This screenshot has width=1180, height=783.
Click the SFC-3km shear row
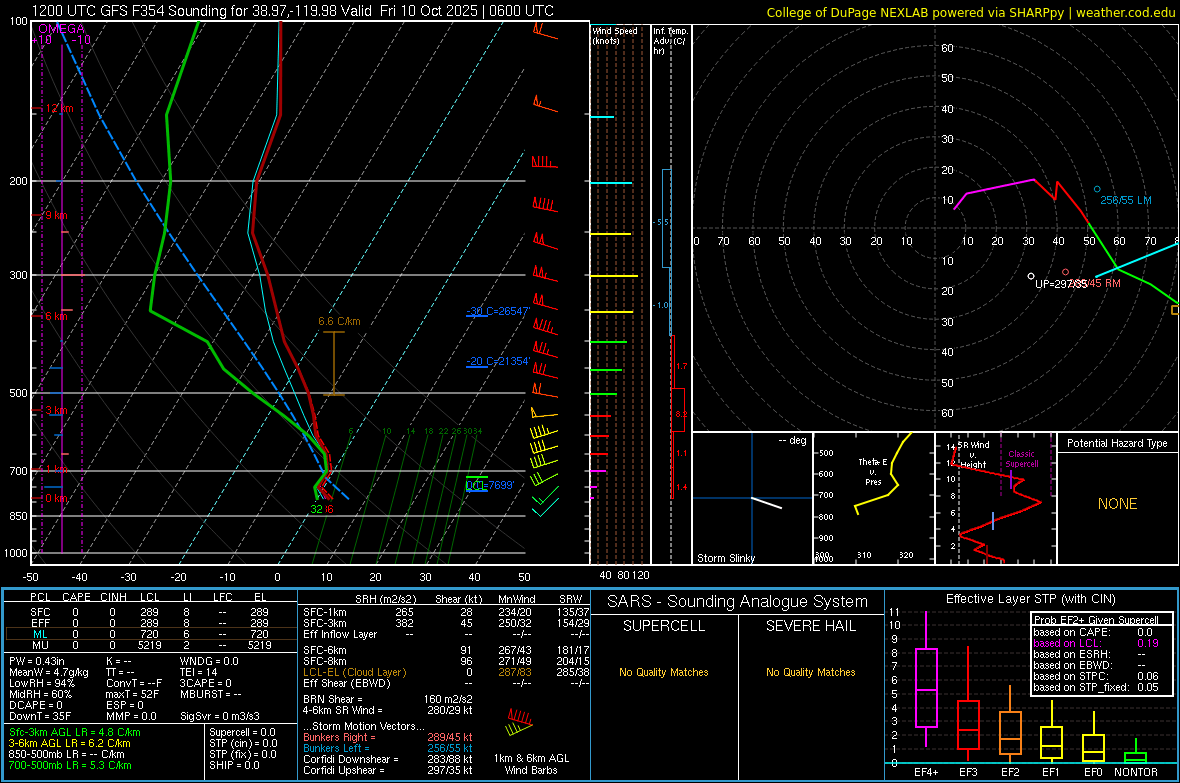446,623
